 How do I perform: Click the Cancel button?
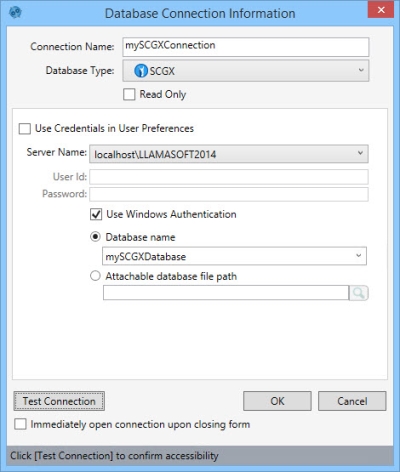click(352, 401)
